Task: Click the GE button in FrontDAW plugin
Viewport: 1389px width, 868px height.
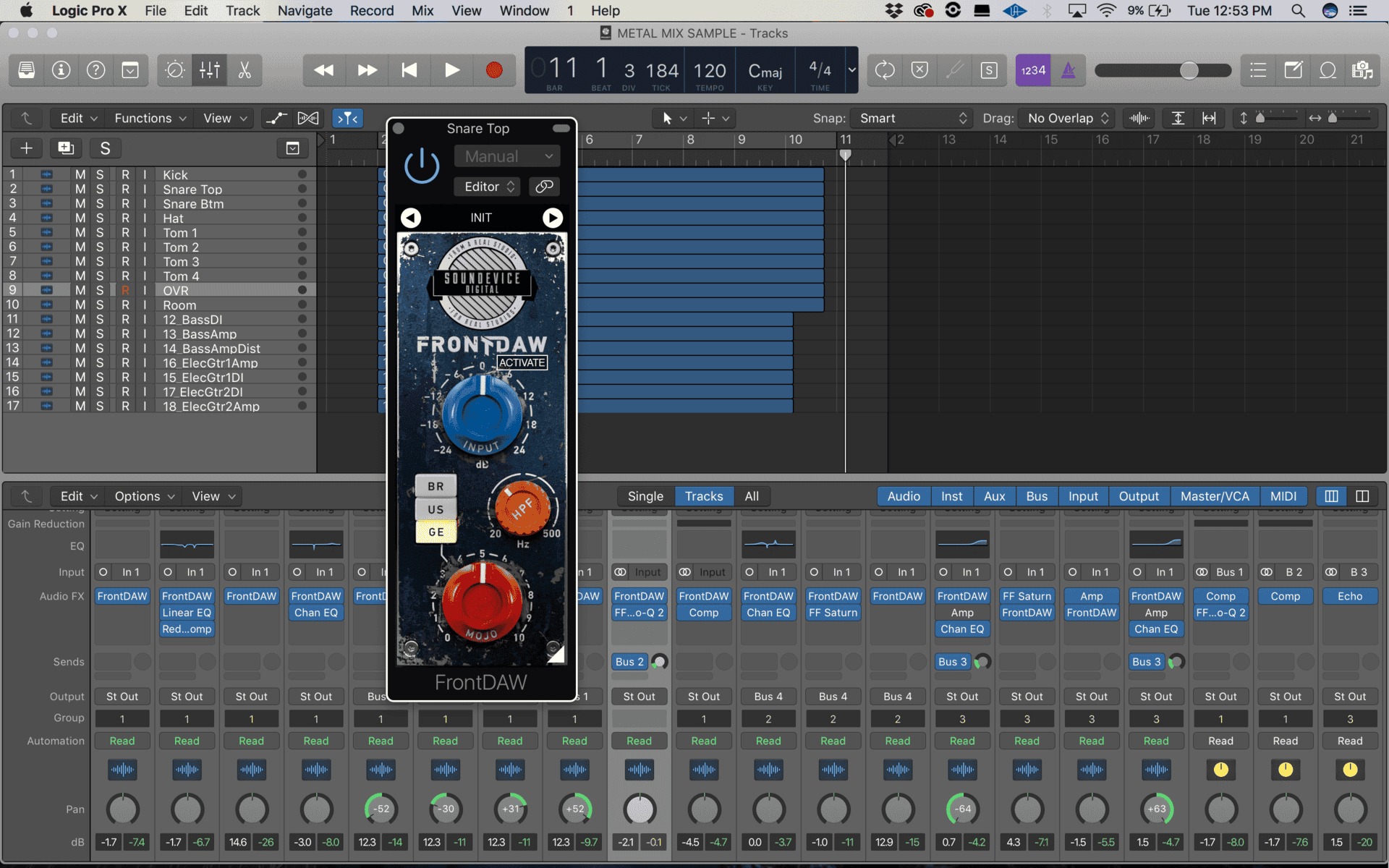Action: [435, 531]
